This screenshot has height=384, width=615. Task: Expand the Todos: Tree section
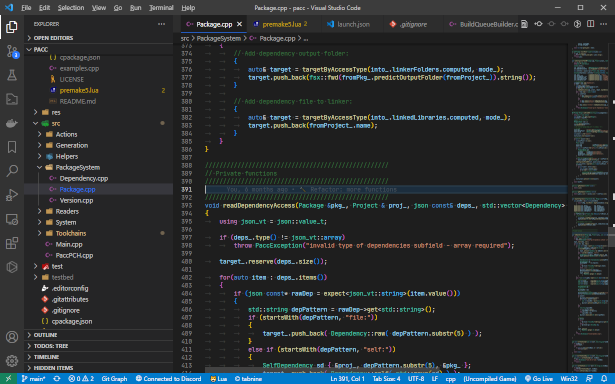pos(98,346)
